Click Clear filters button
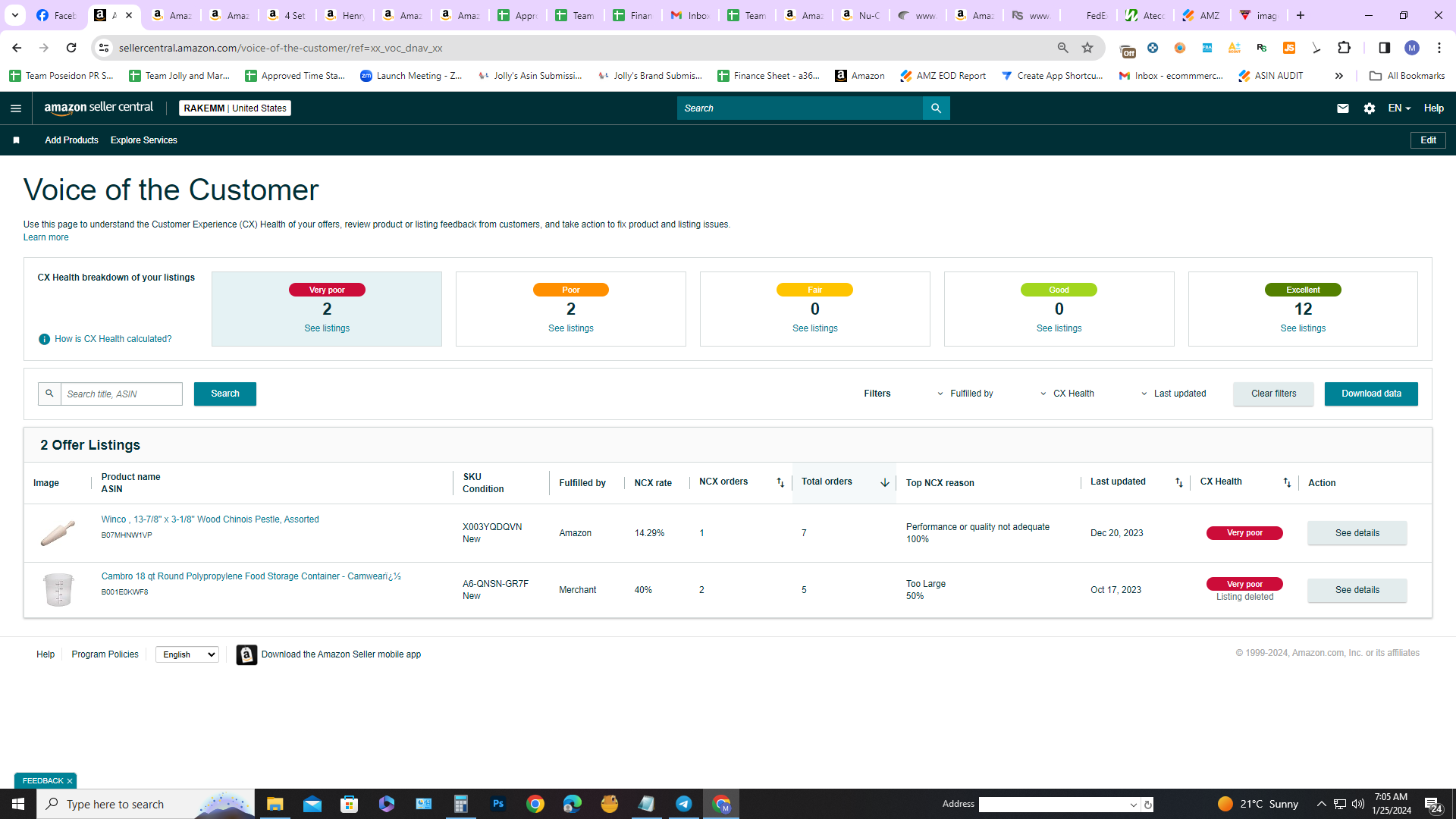 point(1273,394)
